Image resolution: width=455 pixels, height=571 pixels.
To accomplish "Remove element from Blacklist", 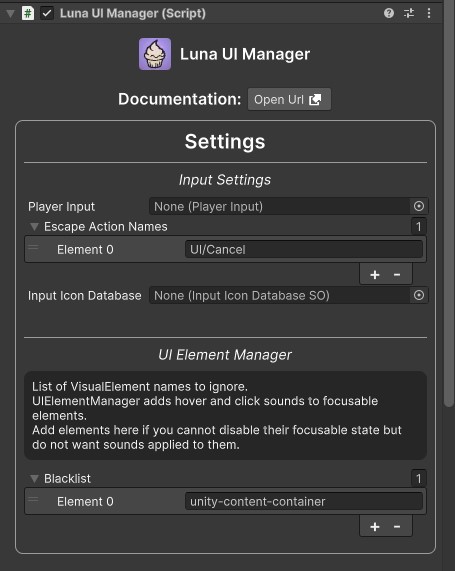I will pyautogui.click(x=397, y=526).
